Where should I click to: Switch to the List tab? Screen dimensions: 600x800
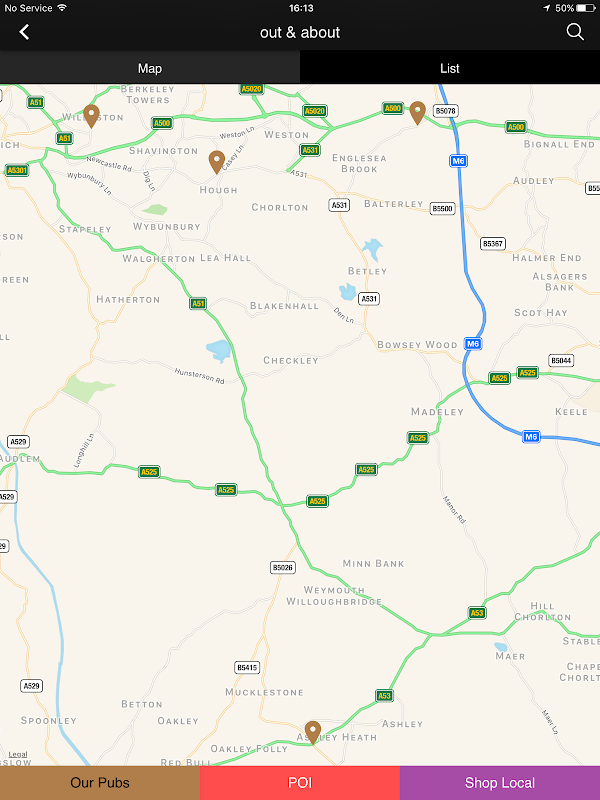[x=450, y=68]
